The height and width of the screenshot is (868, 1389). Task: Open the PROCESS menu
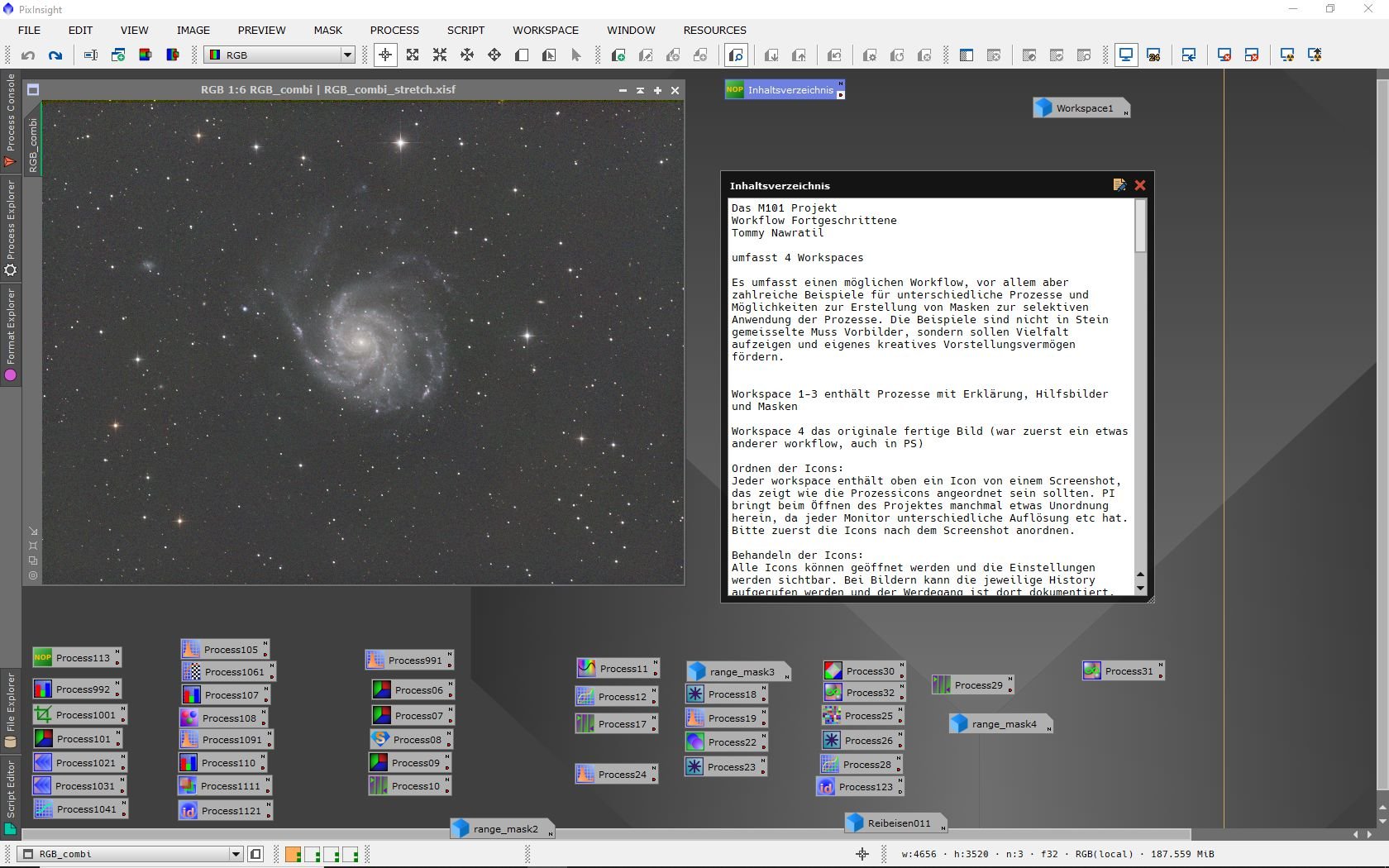pyautogui.click(x=394, y=30)
